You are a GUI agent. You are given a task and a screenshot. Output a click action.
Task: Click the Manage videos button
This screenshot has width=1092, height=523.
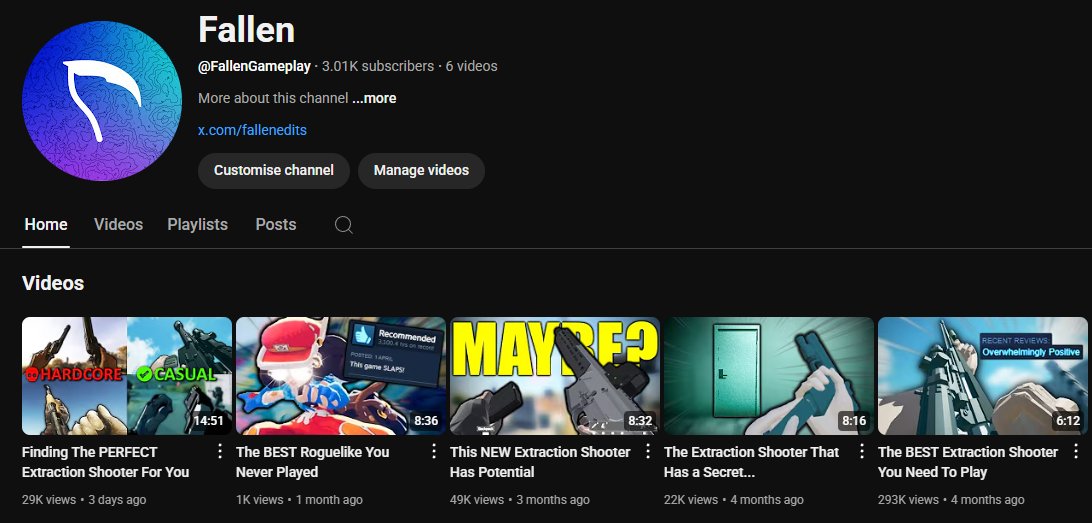coord(421,171)
